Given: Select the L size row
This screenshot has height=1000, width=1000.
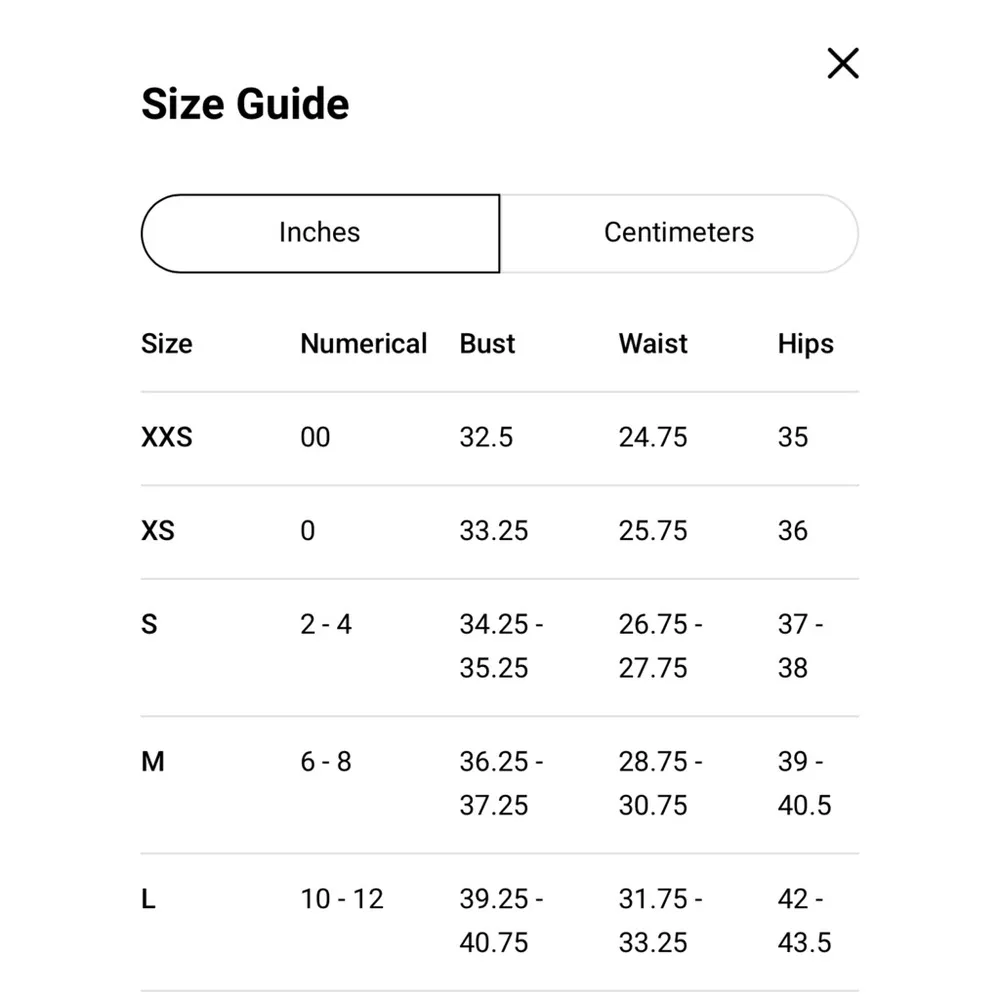Looking at the screenshot, I should point(148,899).
